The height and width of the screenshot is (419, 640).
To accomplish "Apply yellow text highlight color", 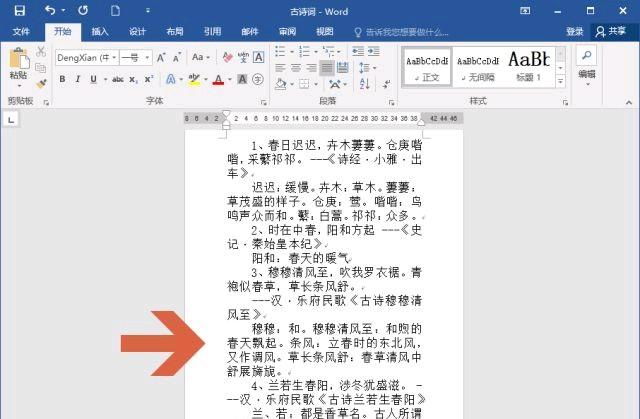I will 194,80.
